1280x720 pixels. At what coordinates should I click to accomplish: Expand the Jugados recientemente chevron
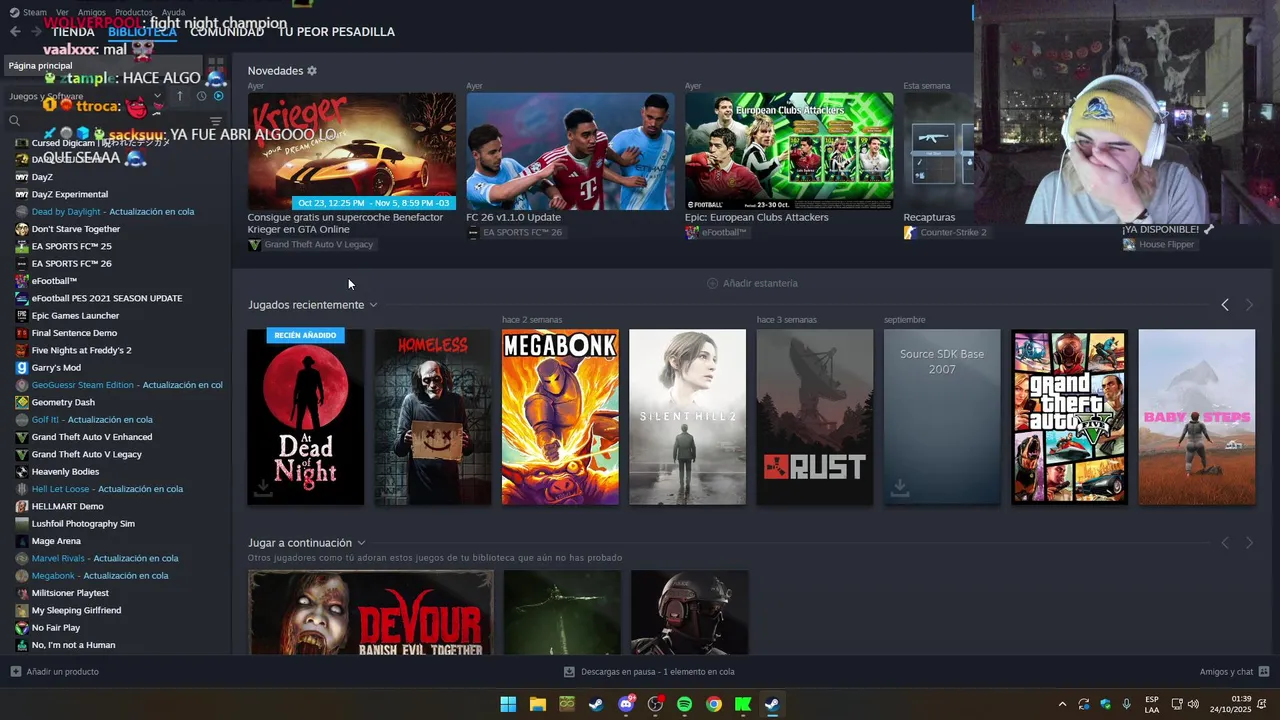(x=373, y=305)
